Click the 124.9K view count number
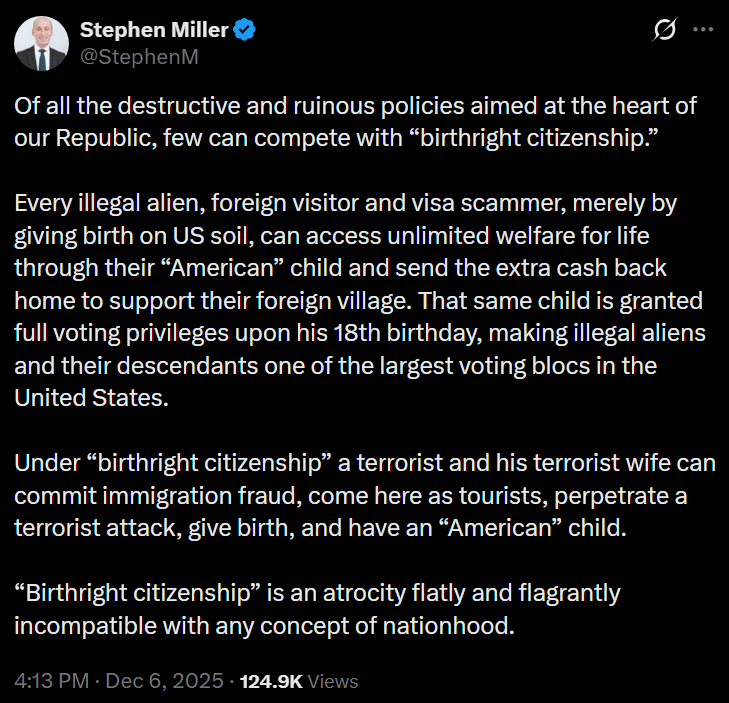 pyautogui.click(x=274, y=681)
